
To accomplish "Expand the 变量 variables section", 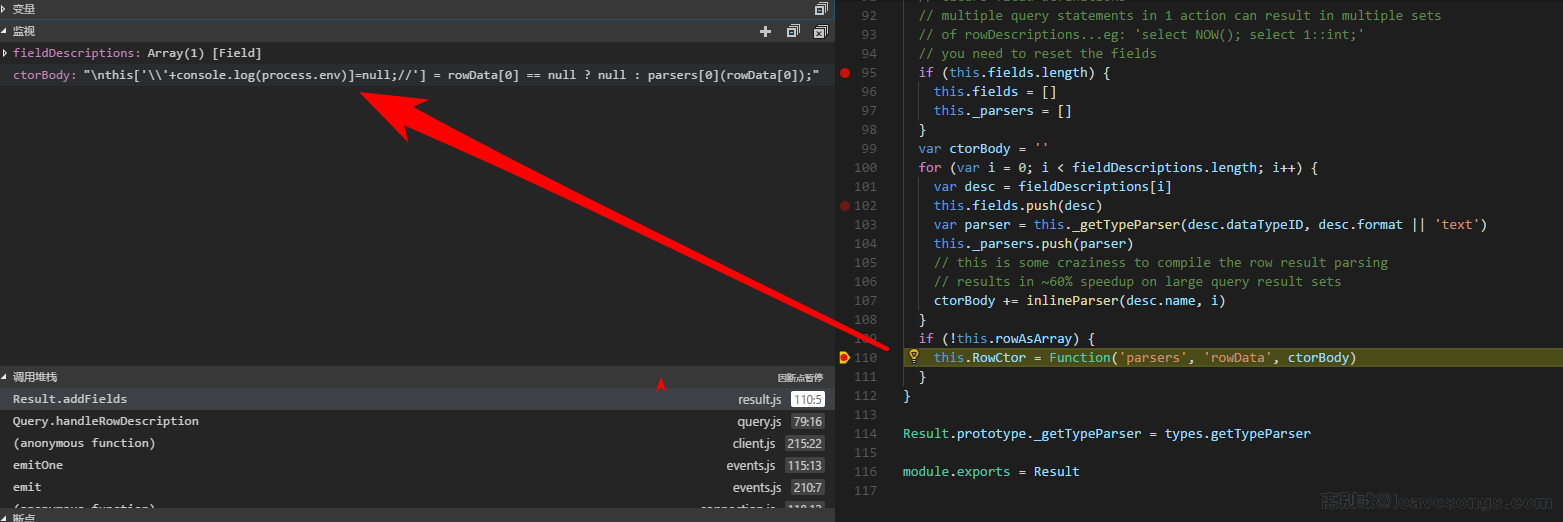I will click(x=24, y=9).
